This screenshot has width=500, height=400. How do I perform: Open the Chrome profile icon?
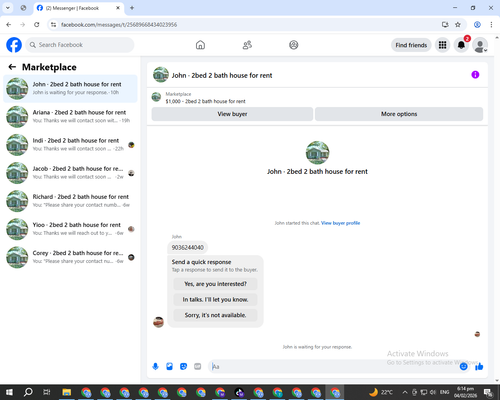point(477,25)
